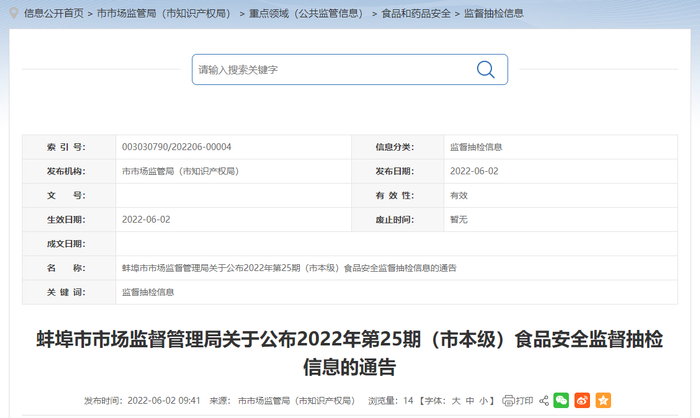Share article via WeChat icon

(561, 400)
